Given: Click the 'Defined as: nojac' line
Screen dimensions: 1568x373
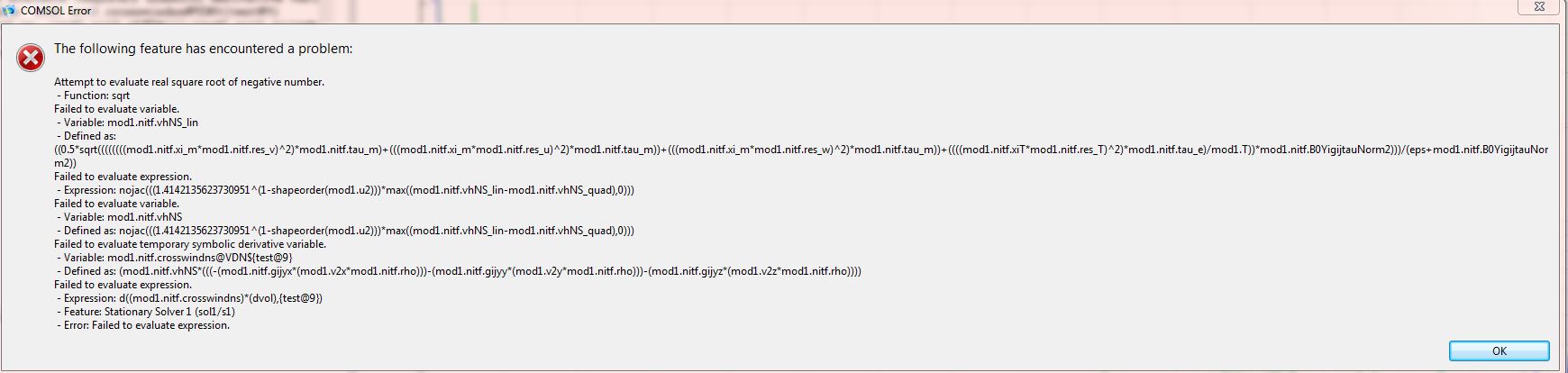Looking at the screenshot, I should (346, 231).
